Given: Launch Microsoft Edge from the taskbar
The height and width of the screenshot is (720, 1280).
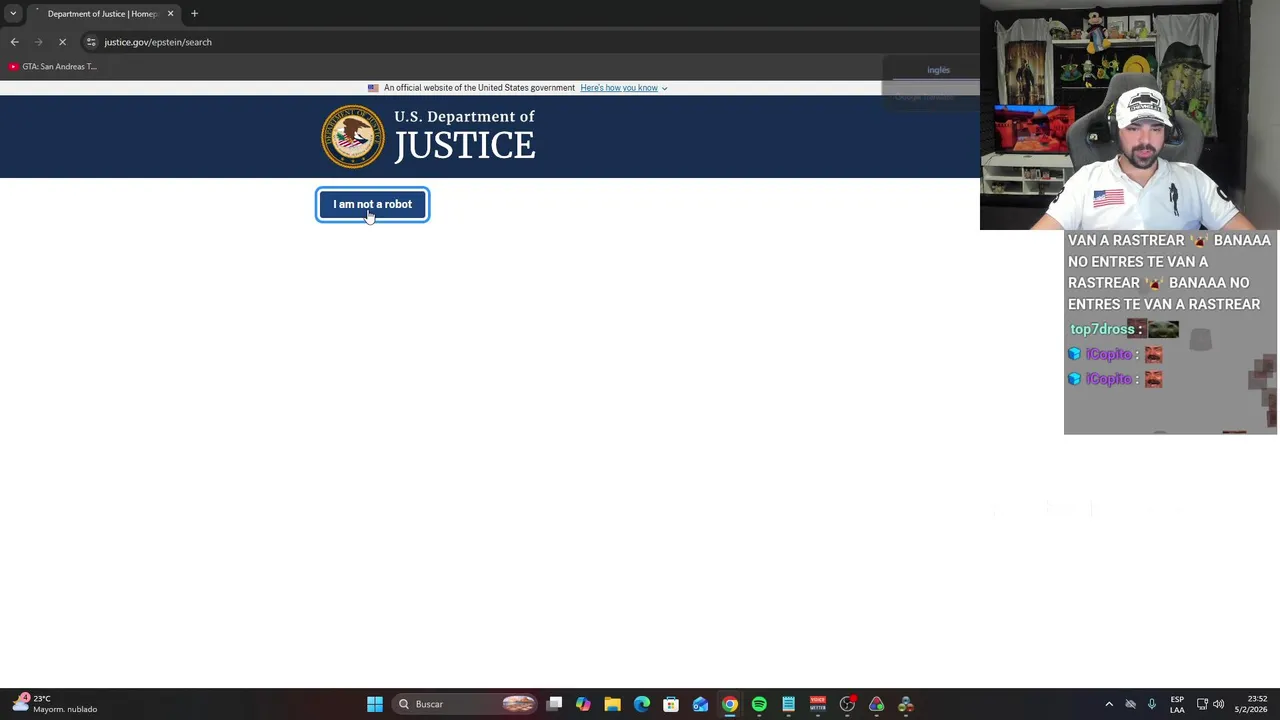Looking at the screenshot, I should click(642, 704).
